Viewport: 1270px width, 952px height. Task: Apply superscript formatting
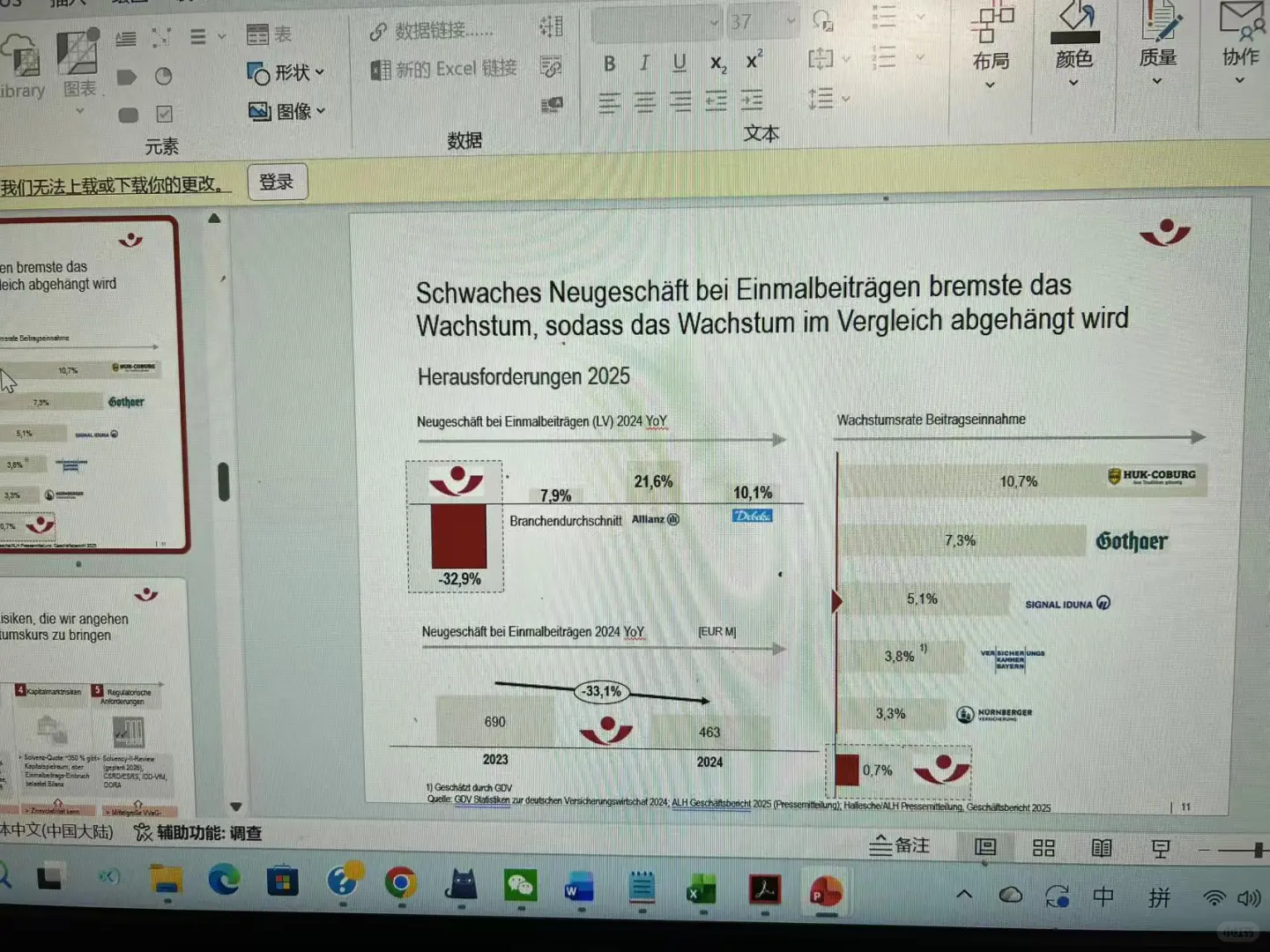754,61
